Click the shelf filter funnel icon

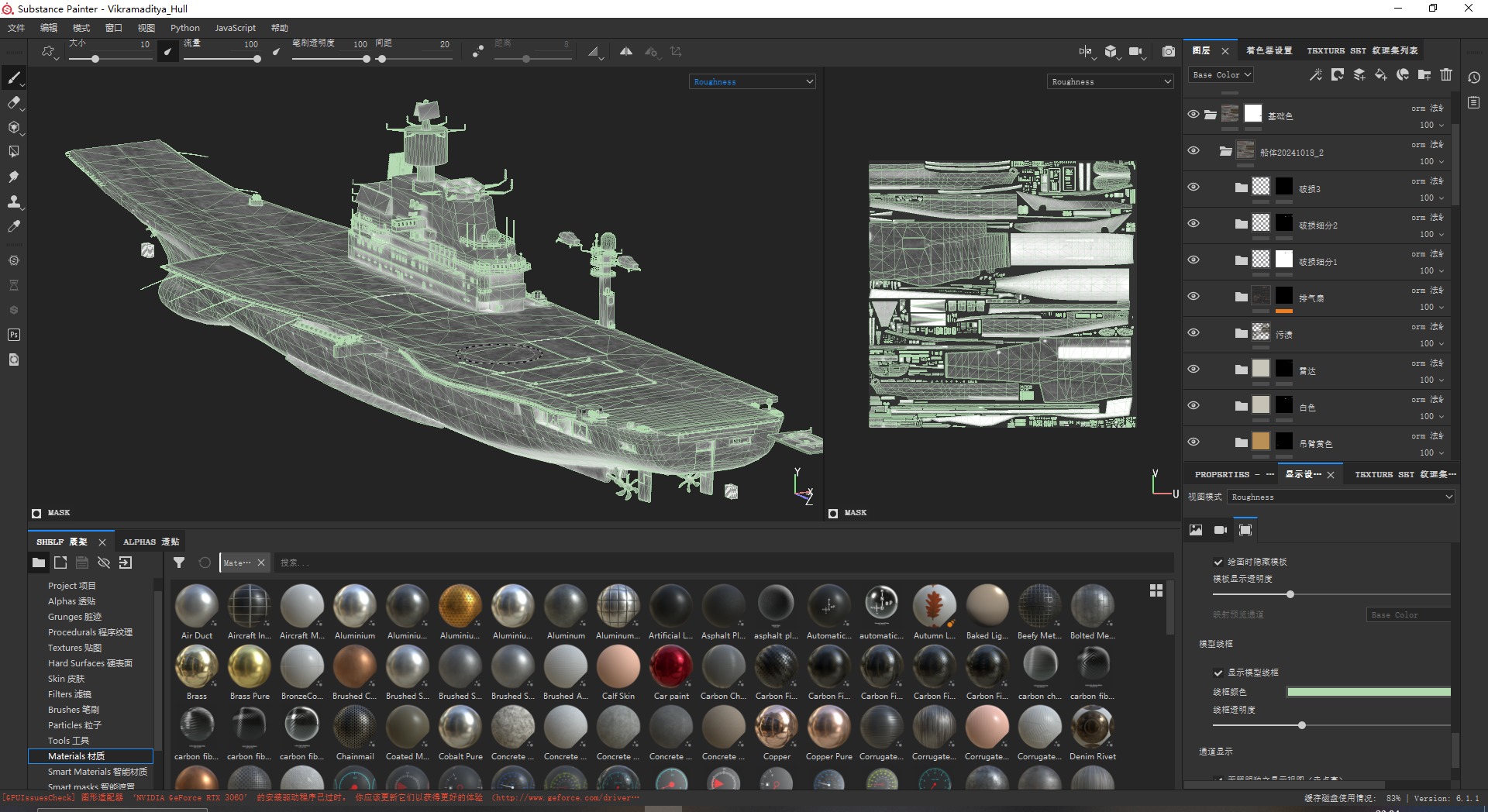pos(179,563)
